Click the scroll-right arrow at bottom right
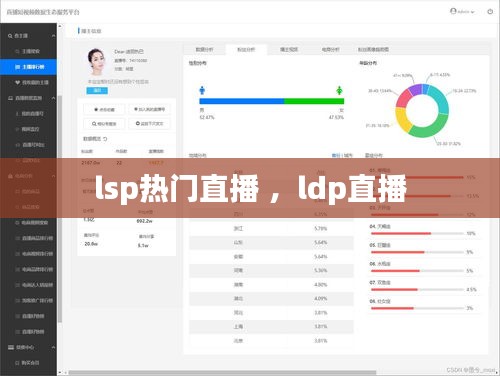The image size is (500, 376). point(496,373)
